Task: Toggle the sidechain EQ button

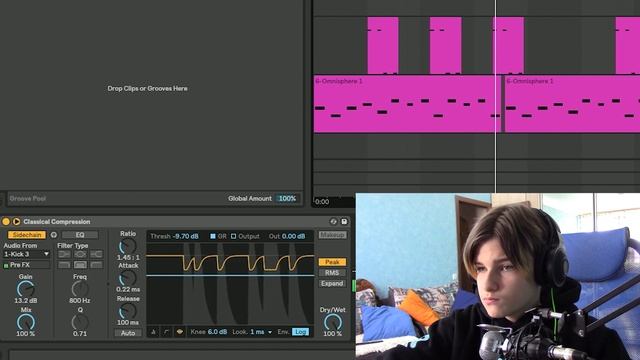Action: [x=80, y=235]
